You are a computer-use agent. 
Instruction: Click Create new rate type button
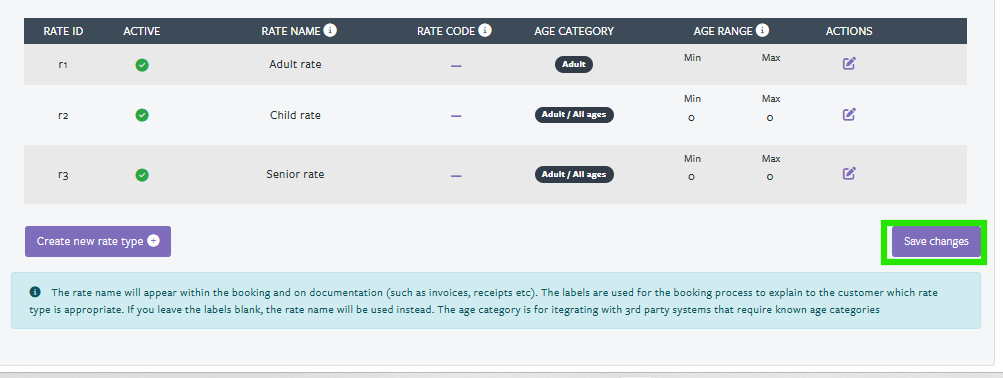pyautogui.click(x=98, y=241)
